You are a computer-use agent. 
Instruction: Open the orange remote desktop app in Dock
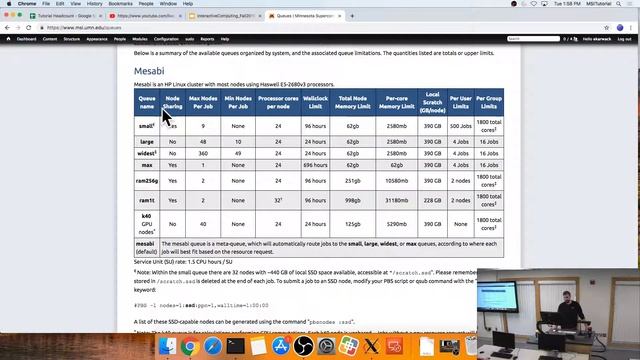pos(394,346)
